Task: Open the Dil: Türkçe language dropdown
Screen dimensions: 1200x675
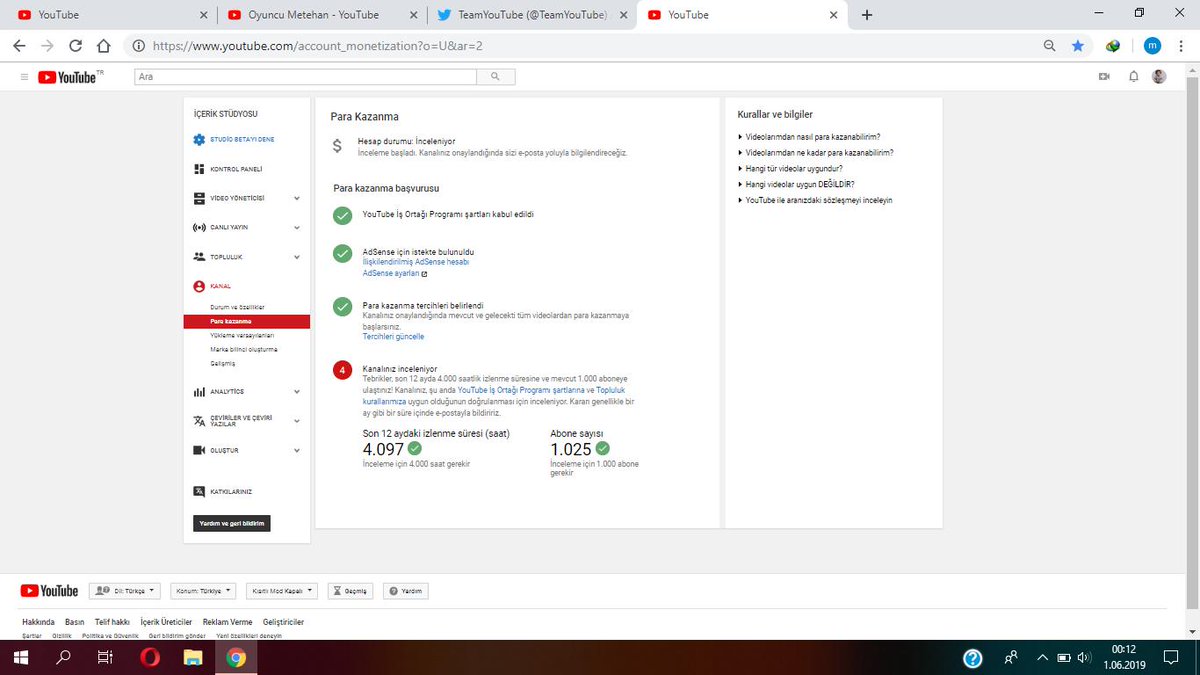Action: (x=125, y=591)
